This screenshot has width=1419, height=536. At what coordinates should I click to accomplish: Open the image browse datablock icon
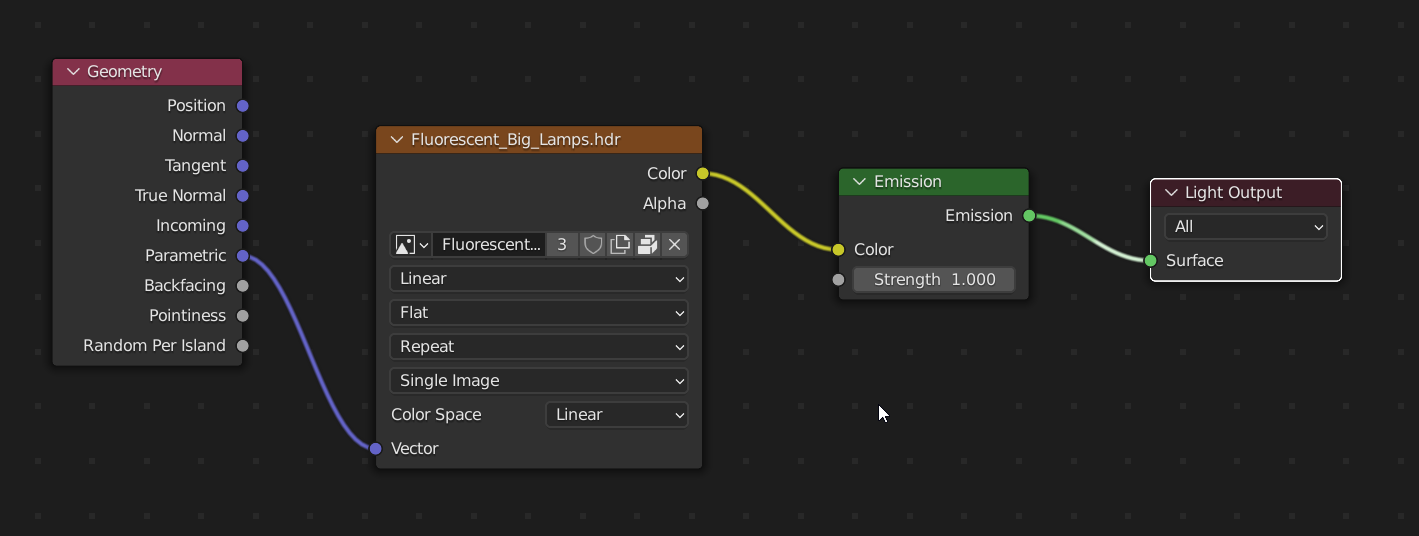pyautogui.click(x=411, y=245)
